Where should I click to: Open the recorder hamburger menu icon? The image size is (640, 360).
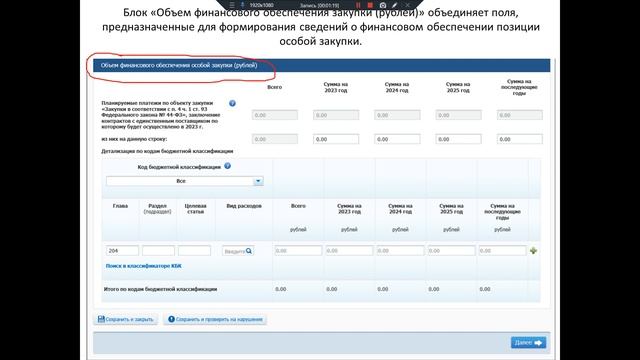(x=232, y=5)
